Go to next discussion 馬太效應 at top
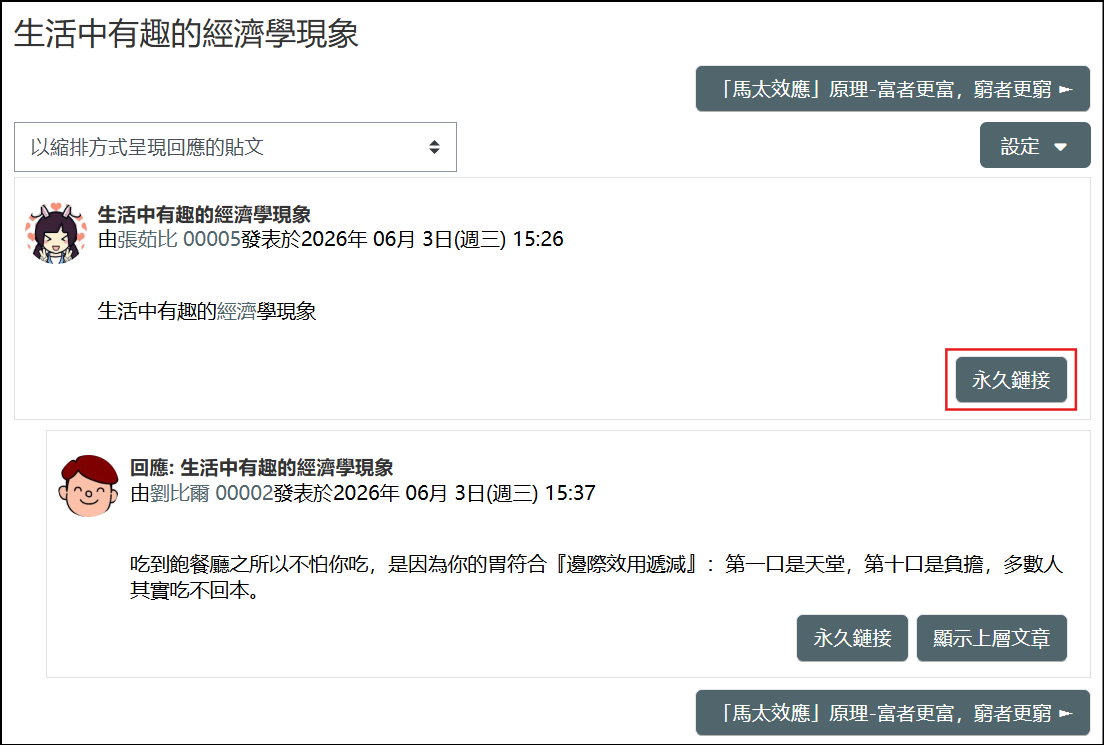Image resolution: width=1104 pixels, height=745 pixels. point(893,89)
